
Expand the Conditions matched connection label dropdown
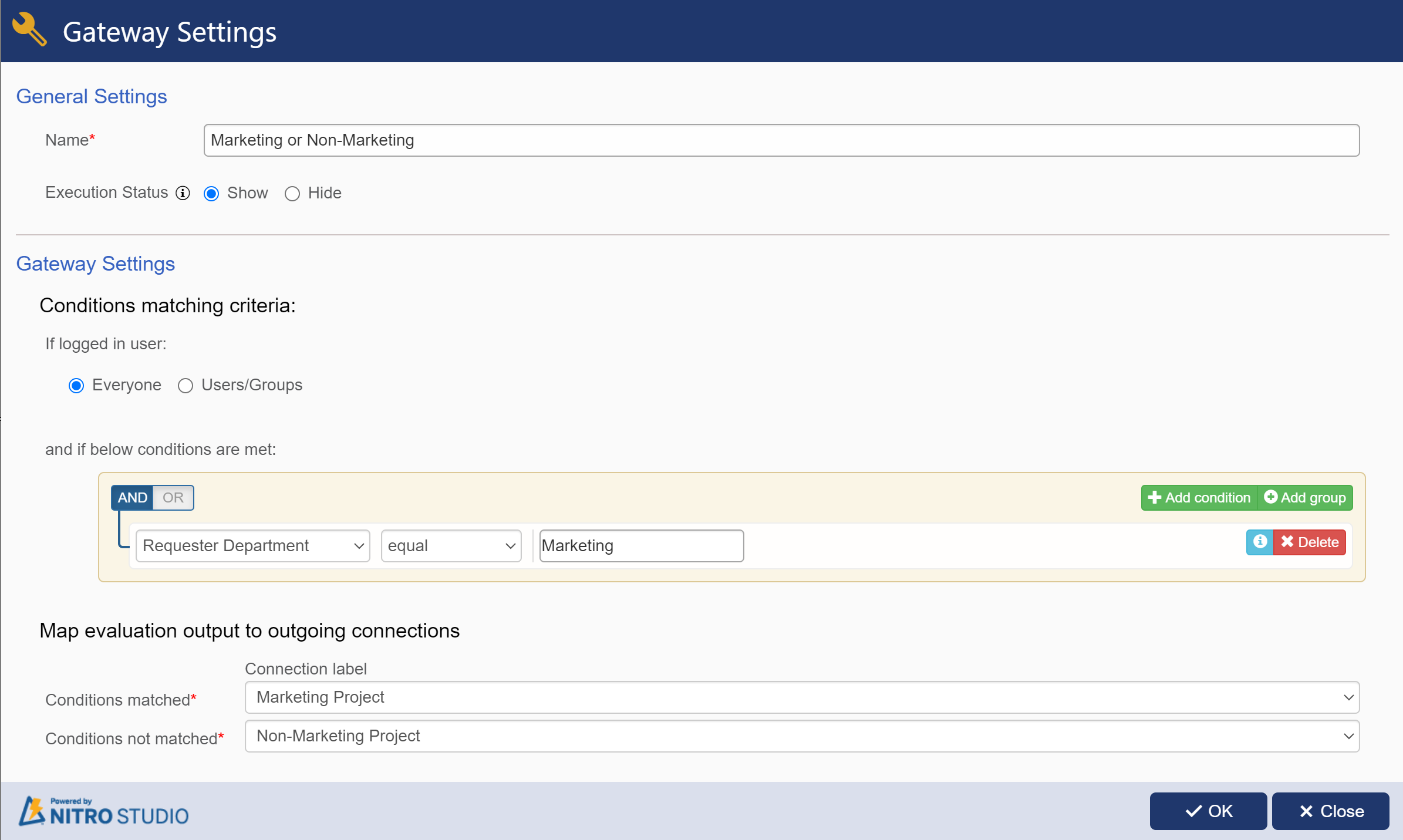1348,697
